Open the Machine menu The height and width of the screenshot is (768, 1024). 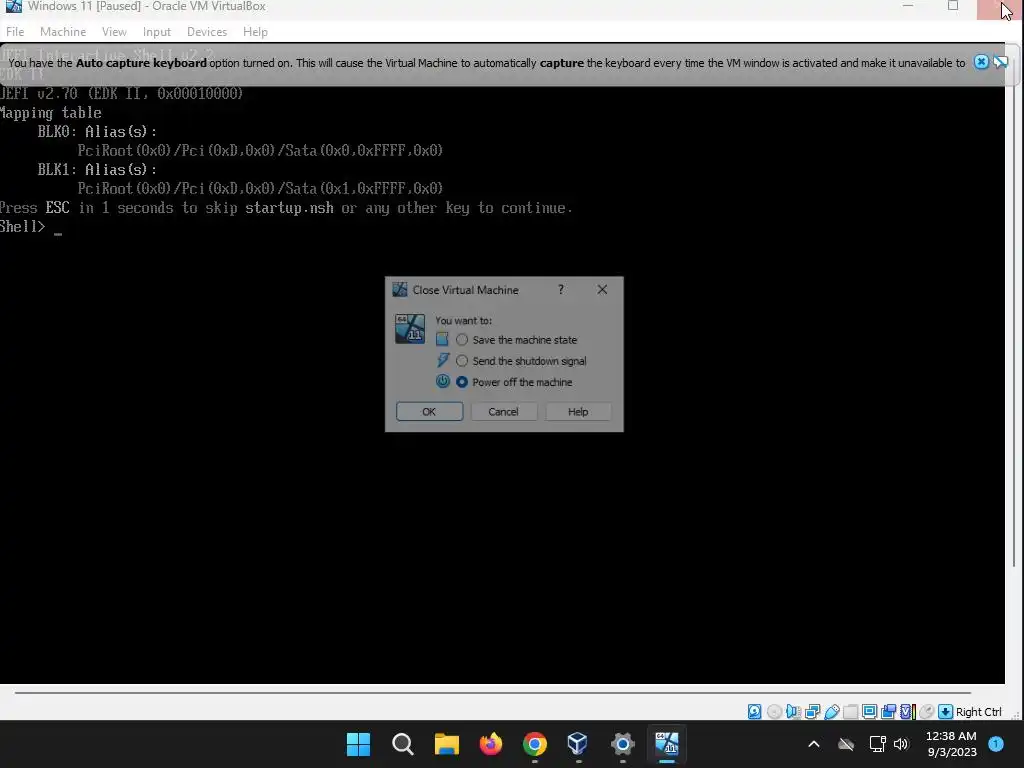click(x=63, y=31)
